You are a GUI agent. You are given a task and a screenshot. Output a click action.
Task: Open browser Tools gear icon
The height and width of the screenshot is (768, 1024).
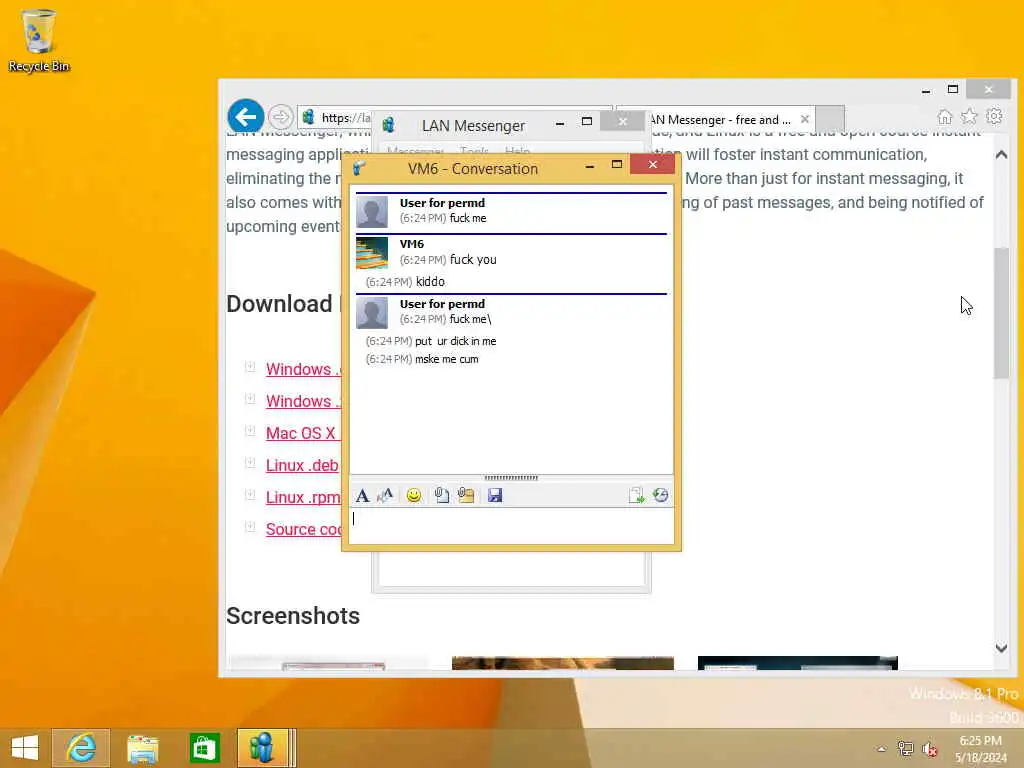point(994,117)
